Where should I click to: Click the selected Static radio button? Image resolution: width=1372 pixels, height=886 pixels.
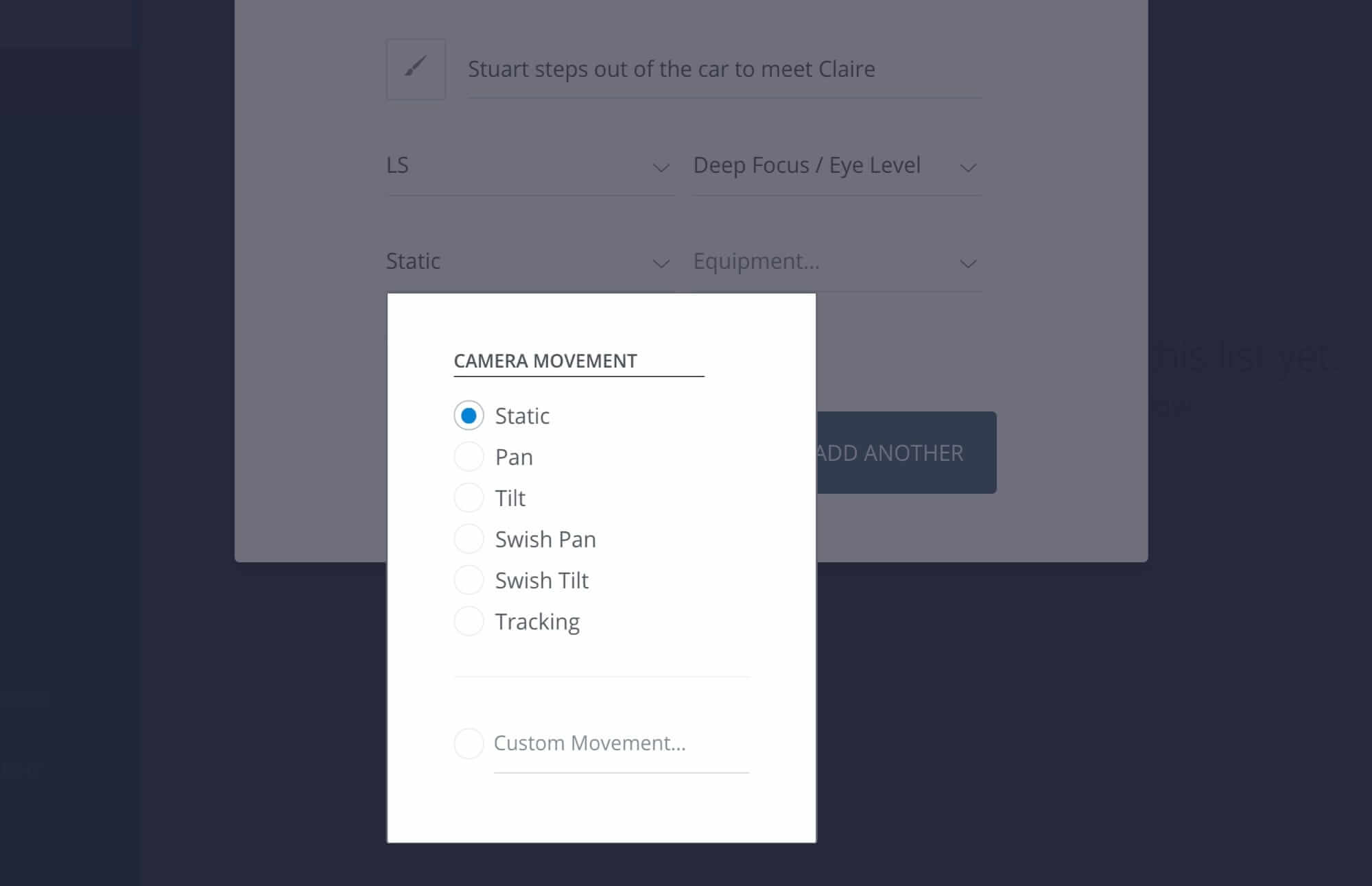coord(469,415)
